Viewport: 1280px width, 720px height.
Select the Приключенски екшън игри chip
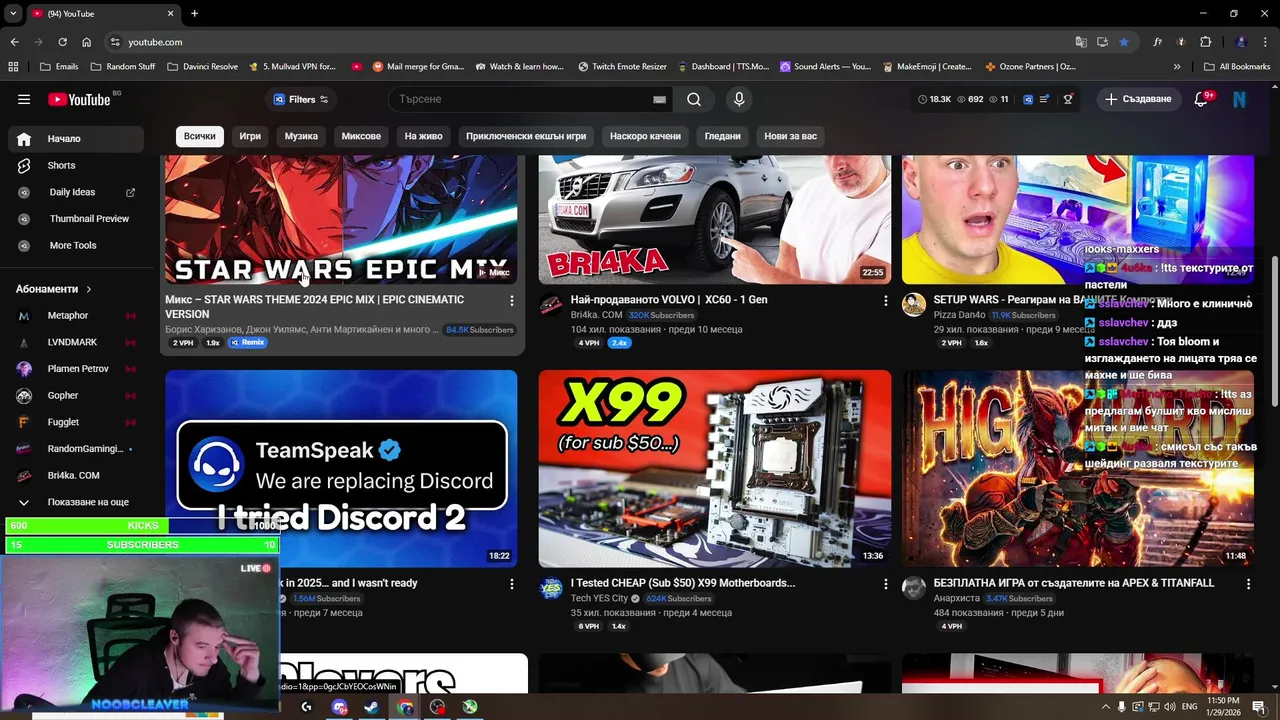[x=526, y=136]
